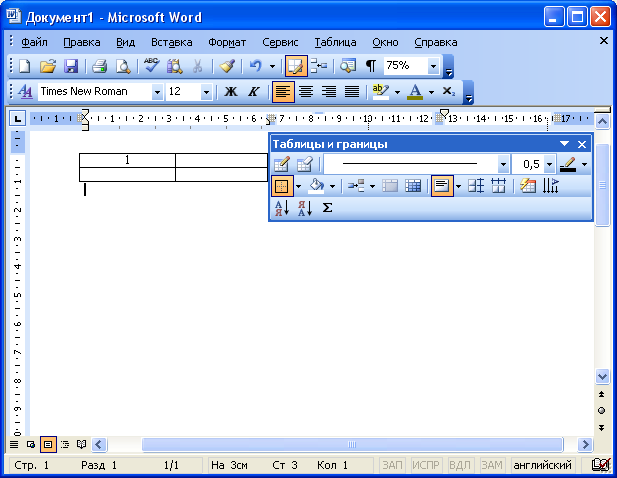Change text direction
This screenshot has height=478, width=617.
click(550, 186)
